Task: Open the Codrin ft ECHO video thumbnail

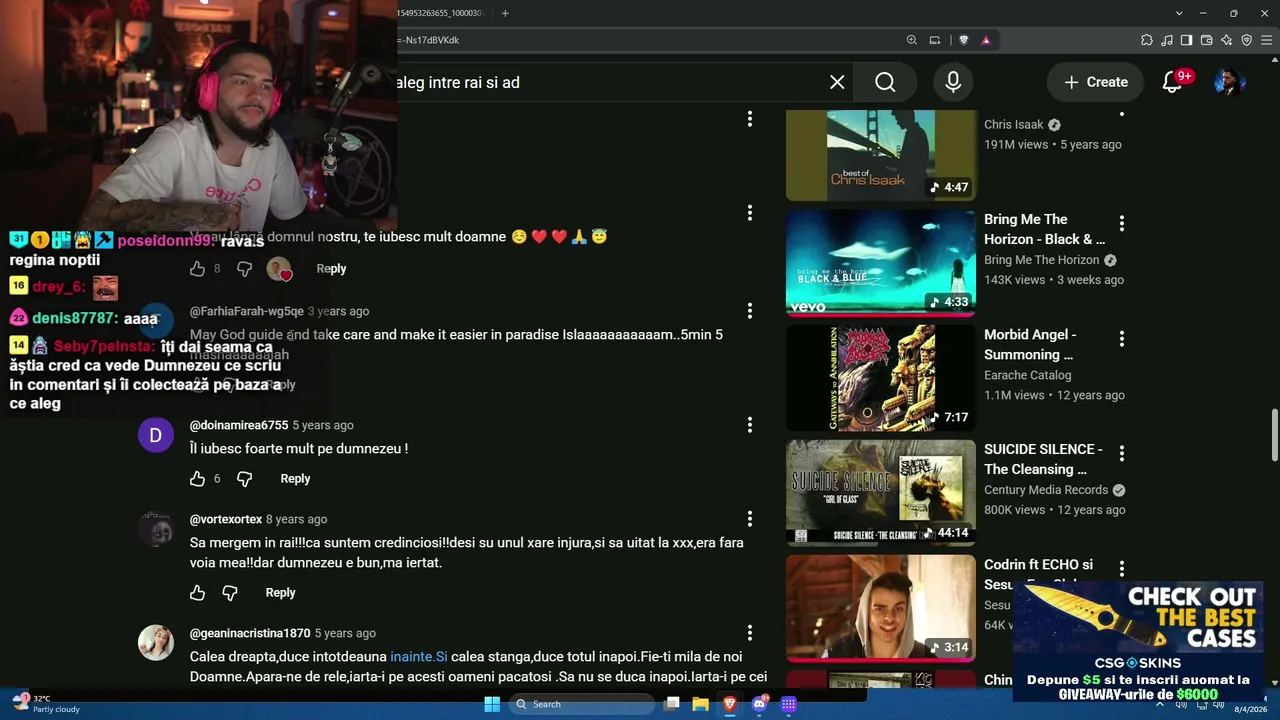Action: click(x=880, y=607)
